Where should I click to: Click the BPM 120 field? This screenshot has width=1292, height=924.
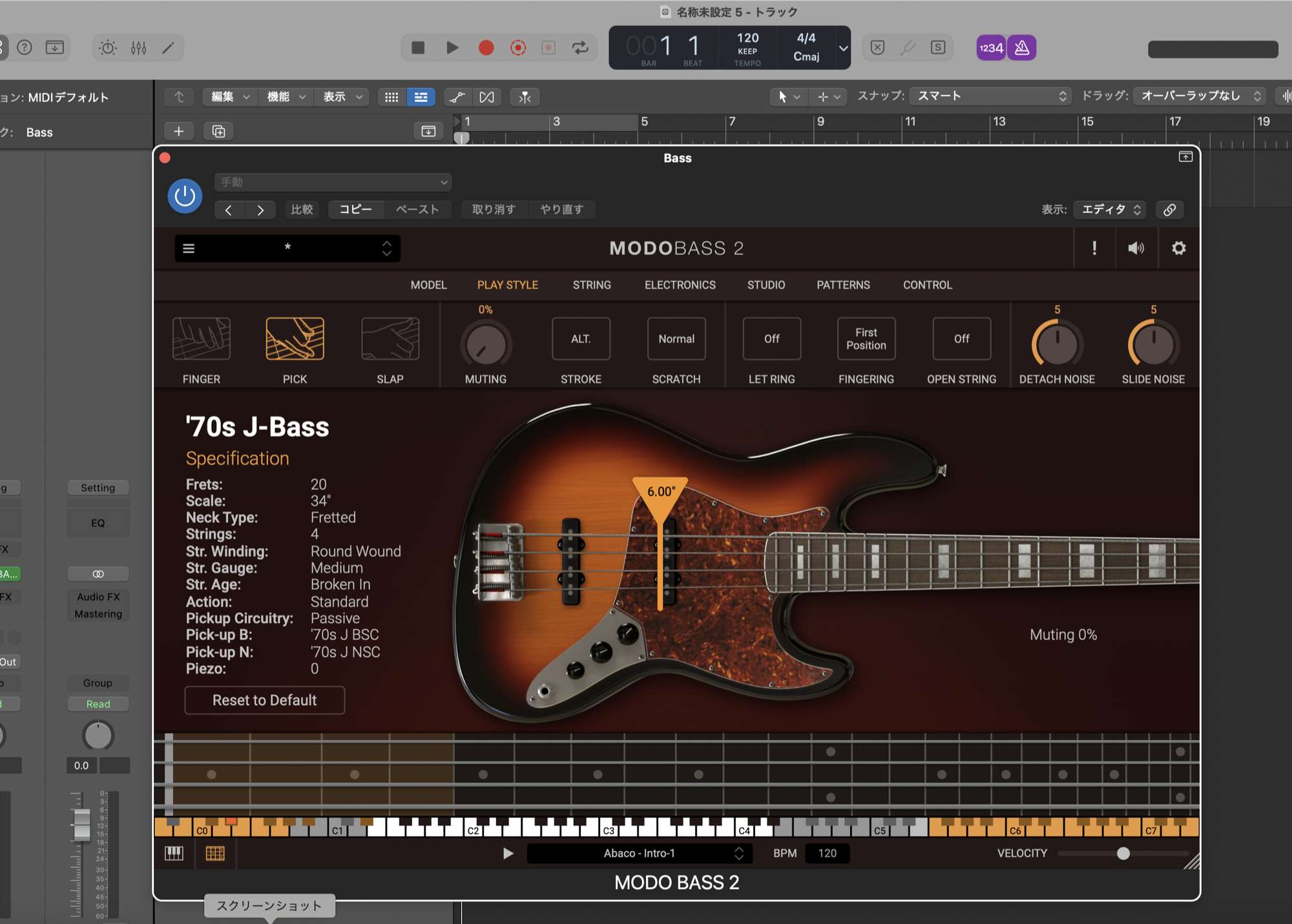pyautogui.click(x=828, y=854)
